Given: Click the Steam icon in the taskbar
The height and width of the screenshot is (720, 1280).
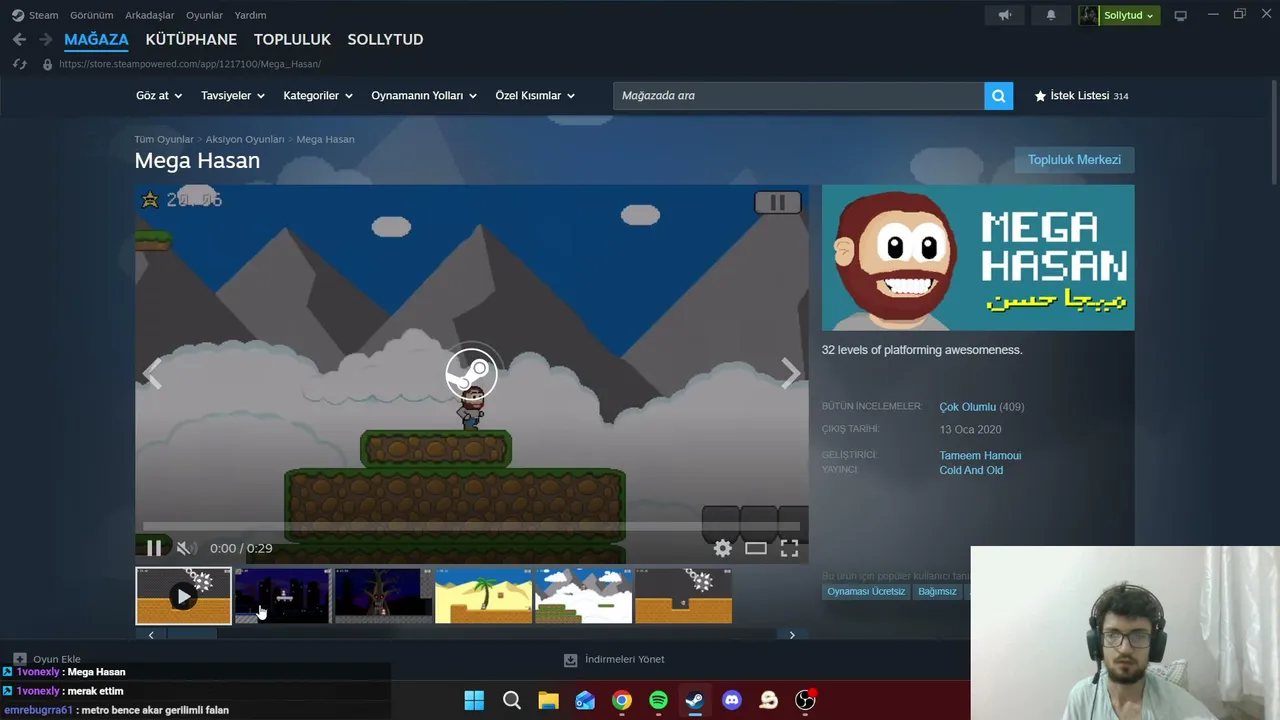Looking at the screenshot, I should pos(695,700).
